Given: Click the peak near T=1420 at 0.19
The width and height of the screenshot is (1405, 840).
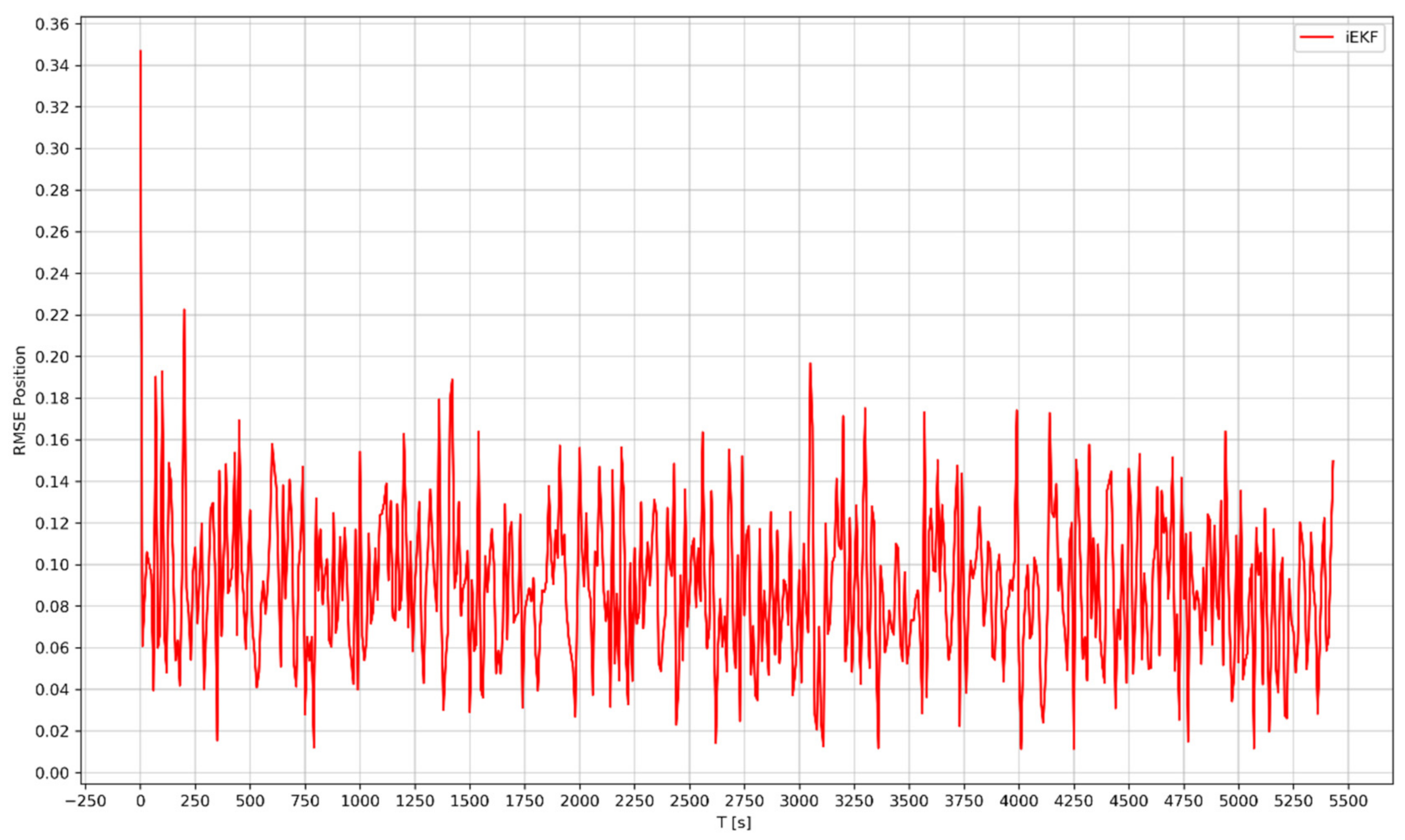Looking at the screenshot, I should coord(452,380).
